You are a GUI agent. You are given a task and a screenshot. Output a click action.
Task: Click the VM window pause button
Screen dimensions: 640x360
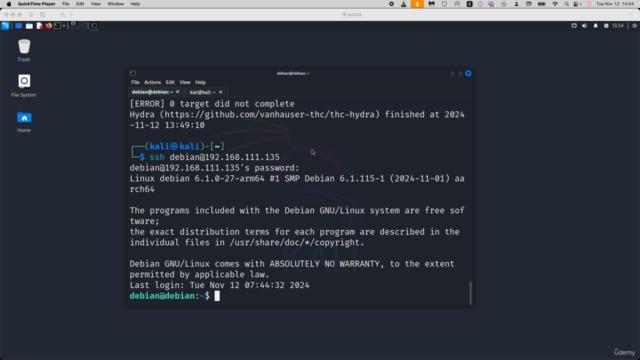[31, 15]
